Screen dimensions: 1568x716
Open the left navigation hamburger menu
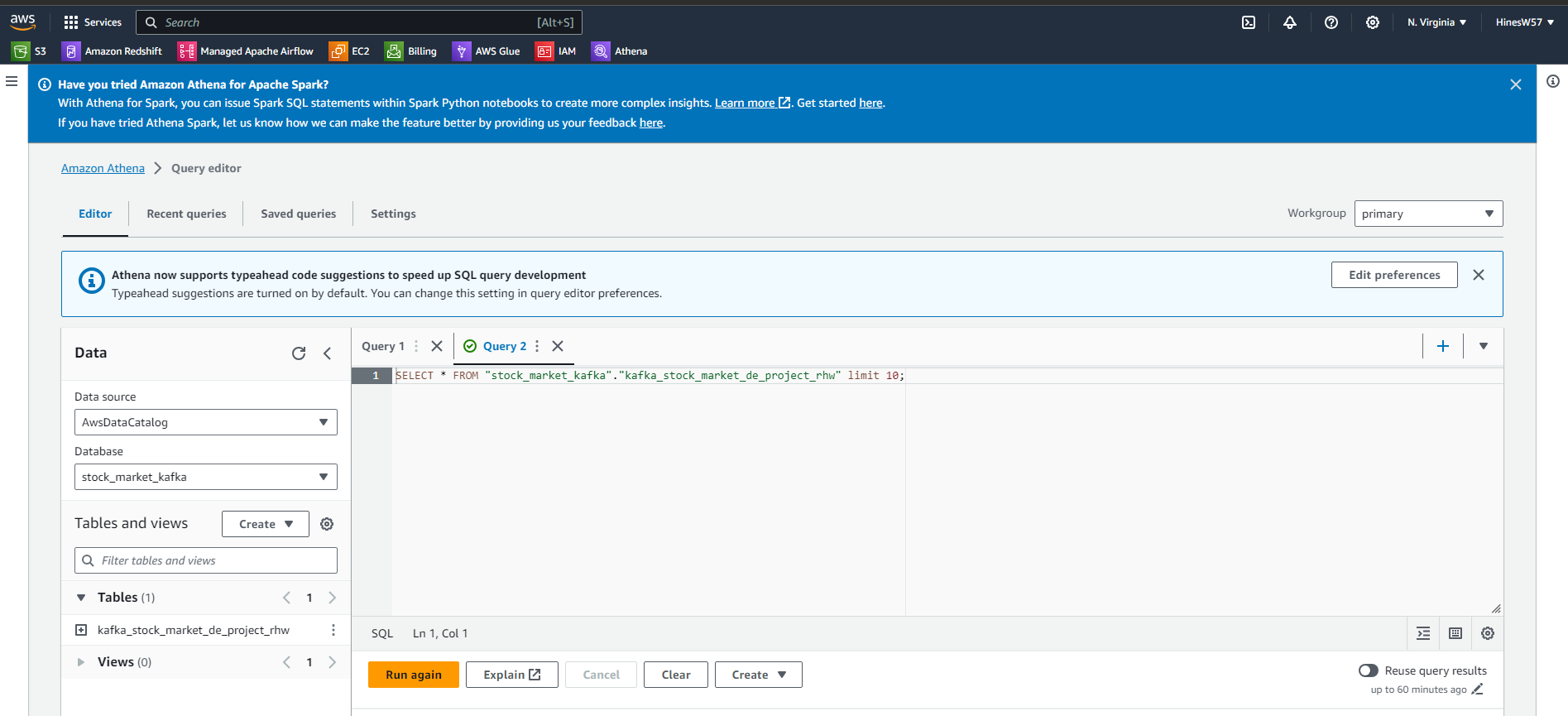click(12, 81)
